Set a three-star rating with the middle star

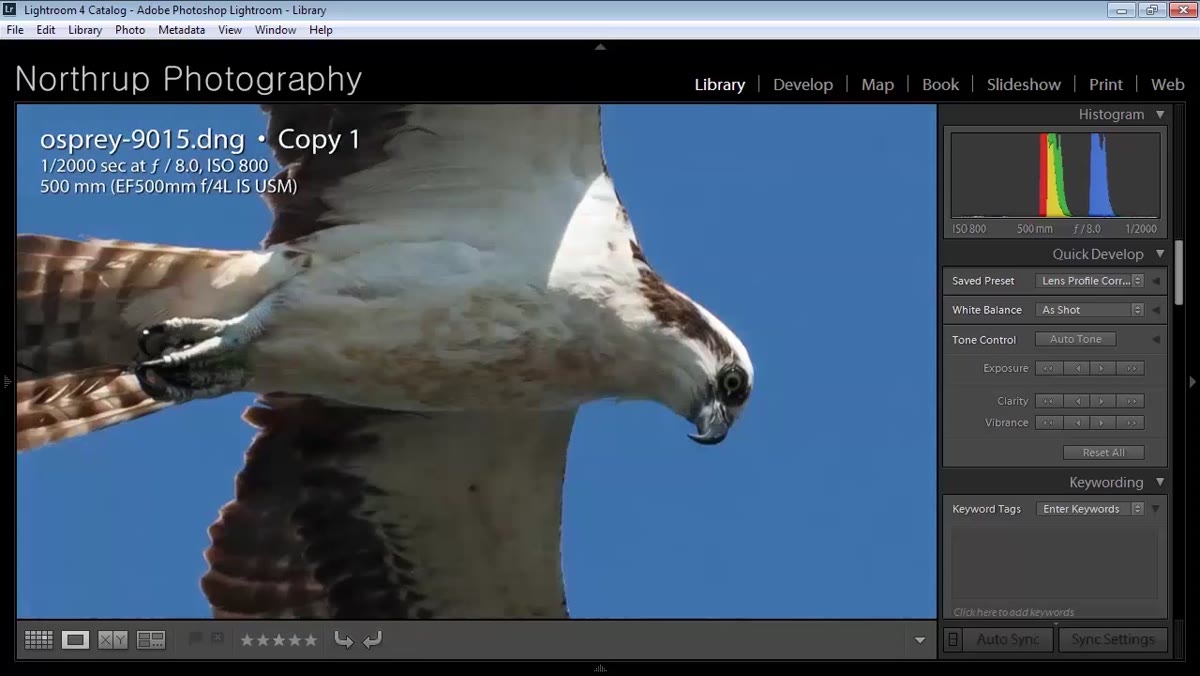(x=279, y=640)
